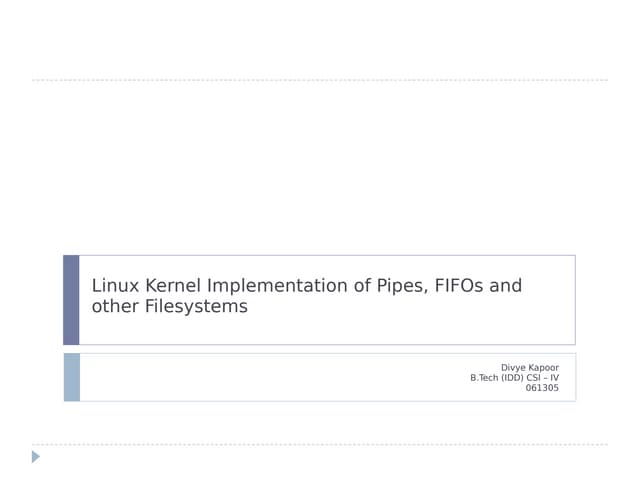Click the surname "Kapoor"
The width and height of the screenshot is (640, 480).
click(x=544, y=368)
